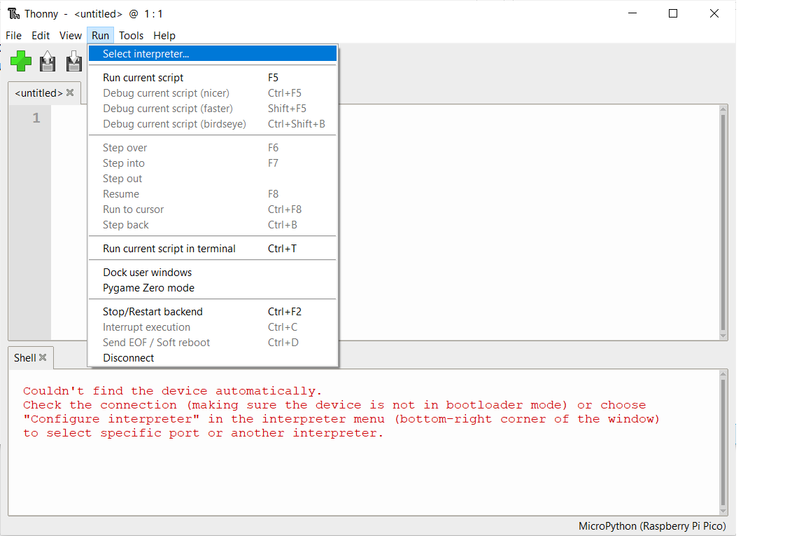
Task: Click Debug current script (faster)
Action: tap(213, 108)
